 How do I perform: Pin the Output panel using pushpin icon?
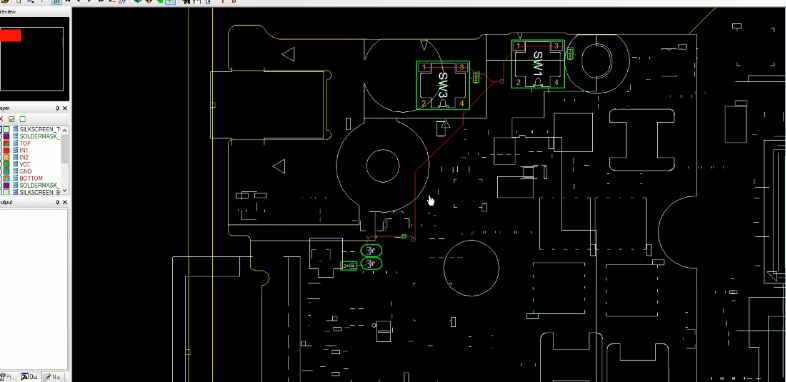57,202
